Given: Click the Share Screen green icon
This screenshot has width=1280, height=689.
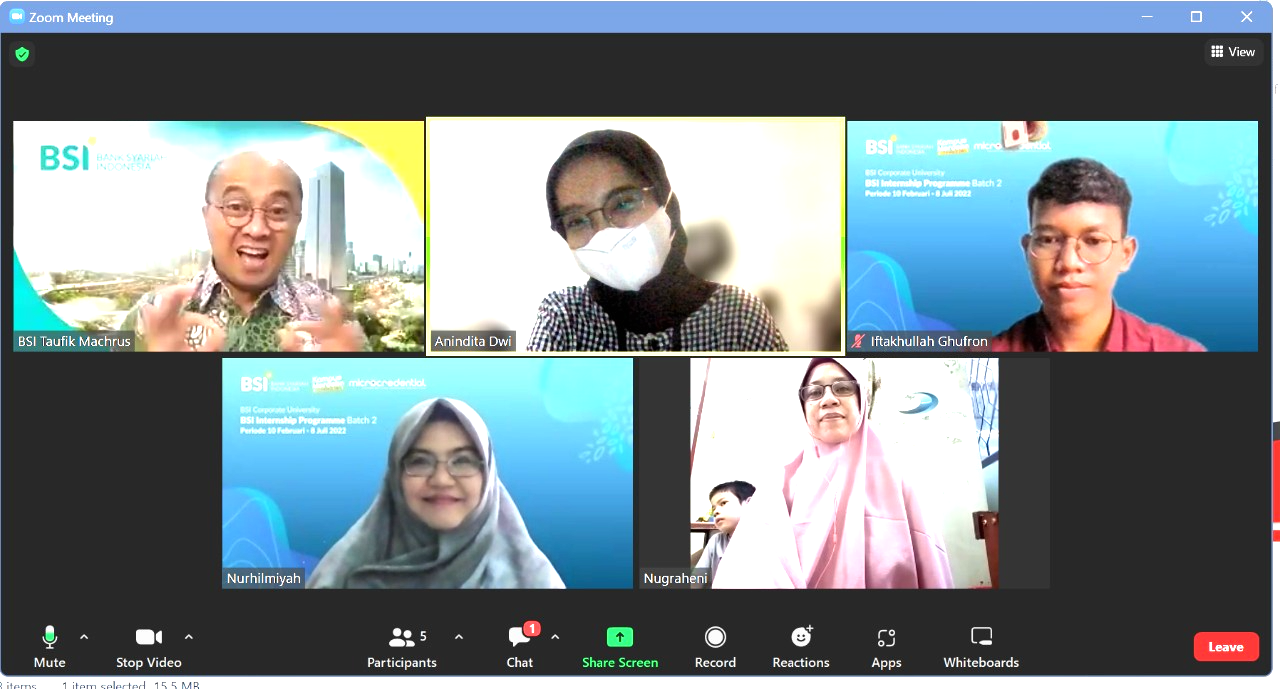Looking at the screenshot, I should point(620,638).
